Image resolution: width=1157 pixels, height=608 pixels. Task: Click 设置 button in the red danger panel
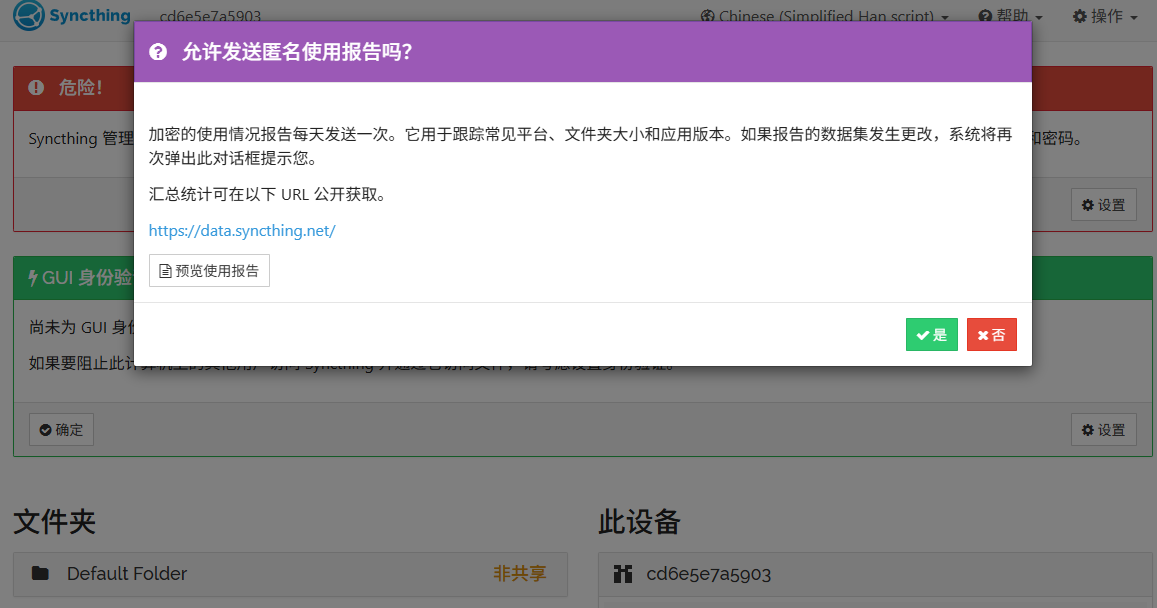(1103, 205)
